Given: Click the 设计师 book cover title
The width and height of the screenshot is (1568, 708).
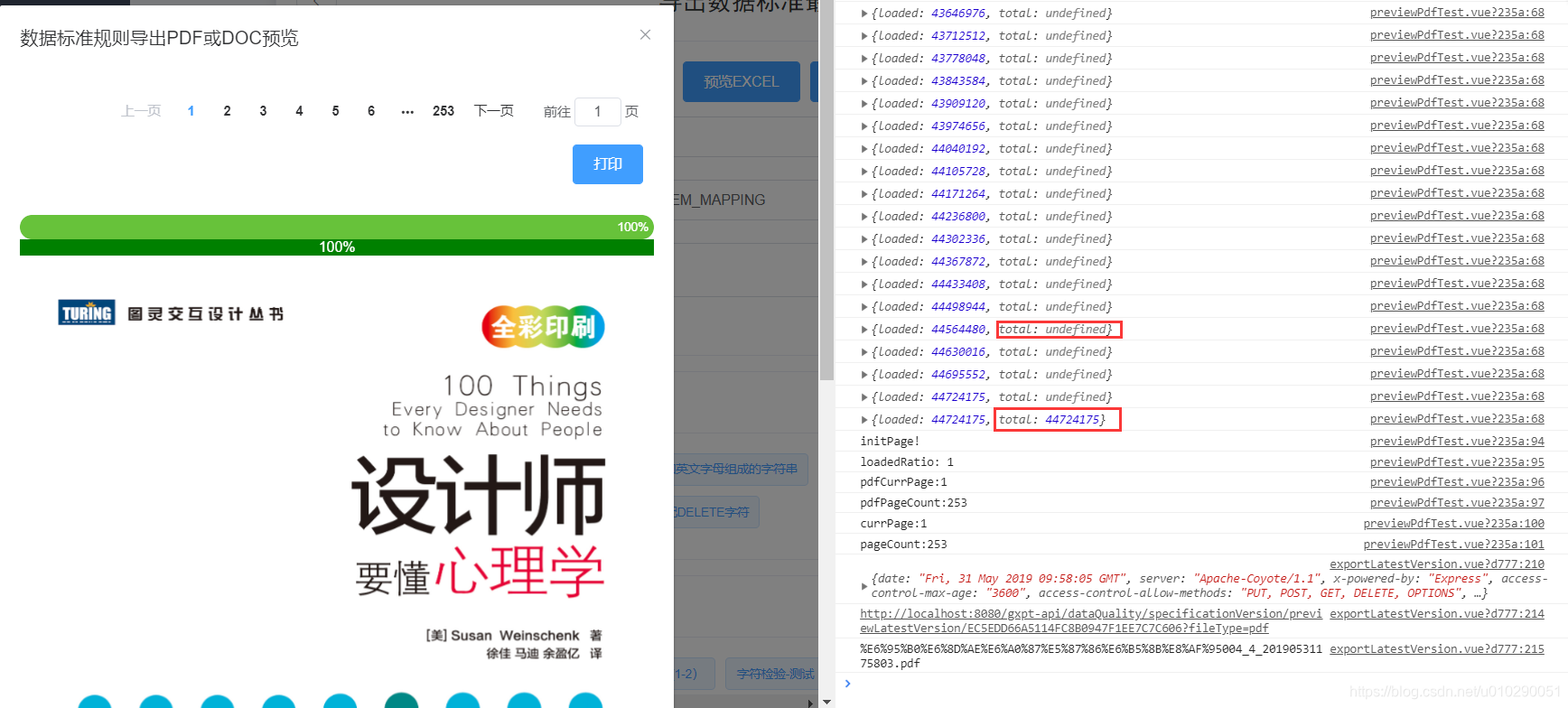Looking at the screenshot, I should coord(478,494).
